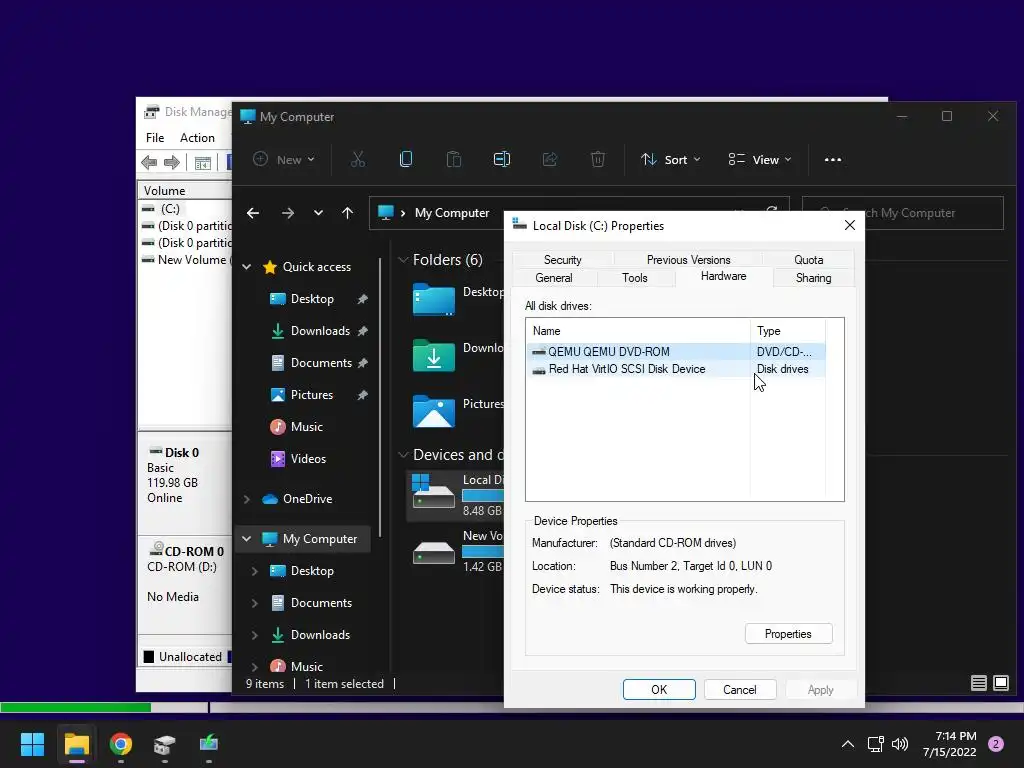Image resolution: width=1024 pixels, height=768 pixels.
Task: Open the Windows Start menu
Action: click(x=32, y=744)
